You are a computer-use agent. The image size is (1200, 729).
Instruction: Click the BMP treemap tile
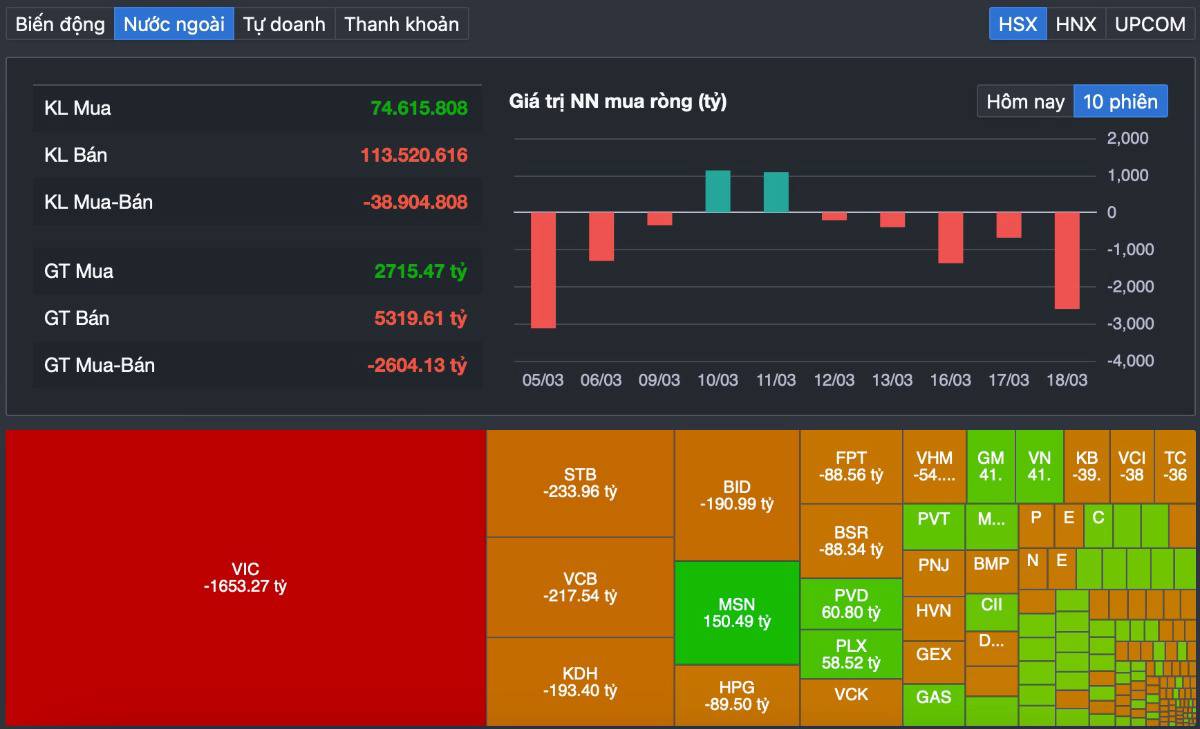pyautogui.click(x=991, y=571)
